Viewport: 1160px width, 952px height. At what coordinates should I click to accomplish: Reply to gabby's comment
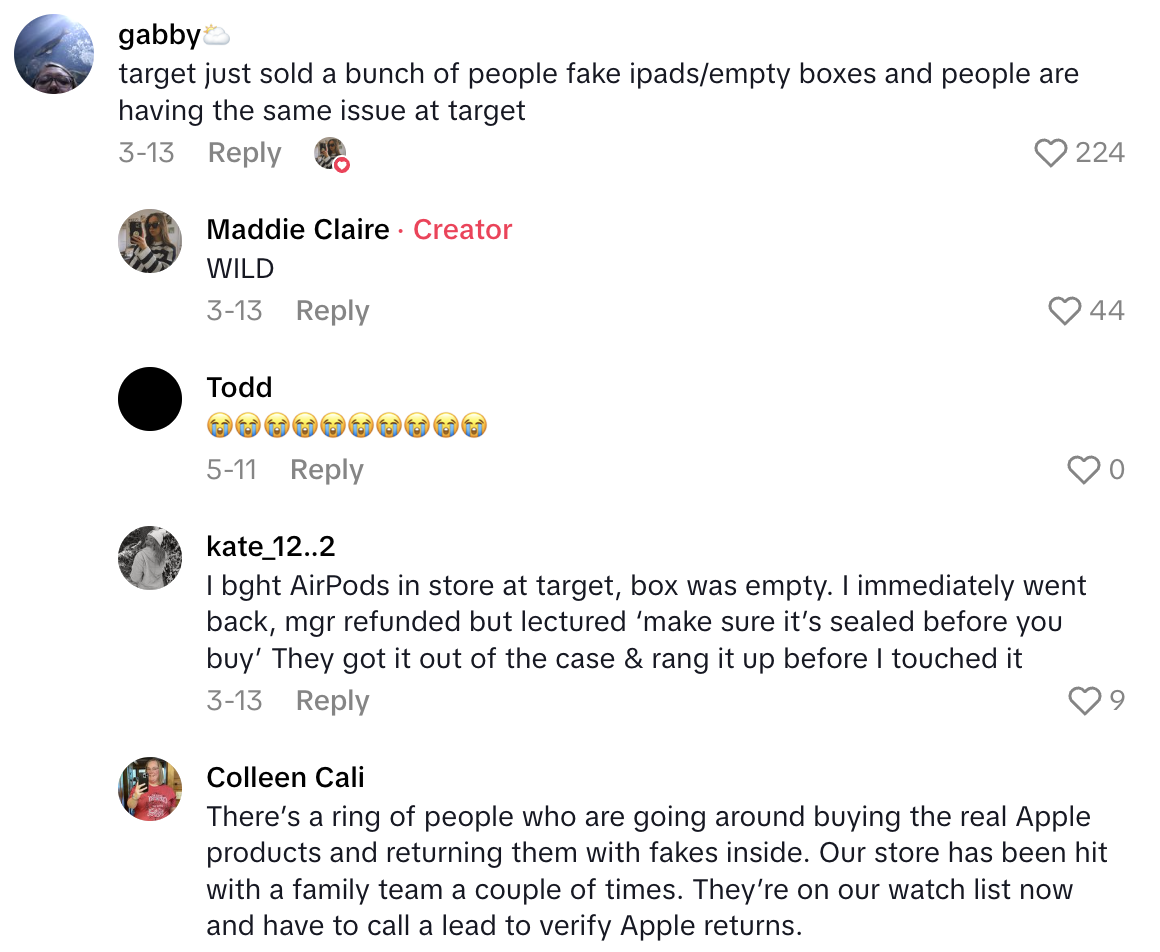[244, 153]
